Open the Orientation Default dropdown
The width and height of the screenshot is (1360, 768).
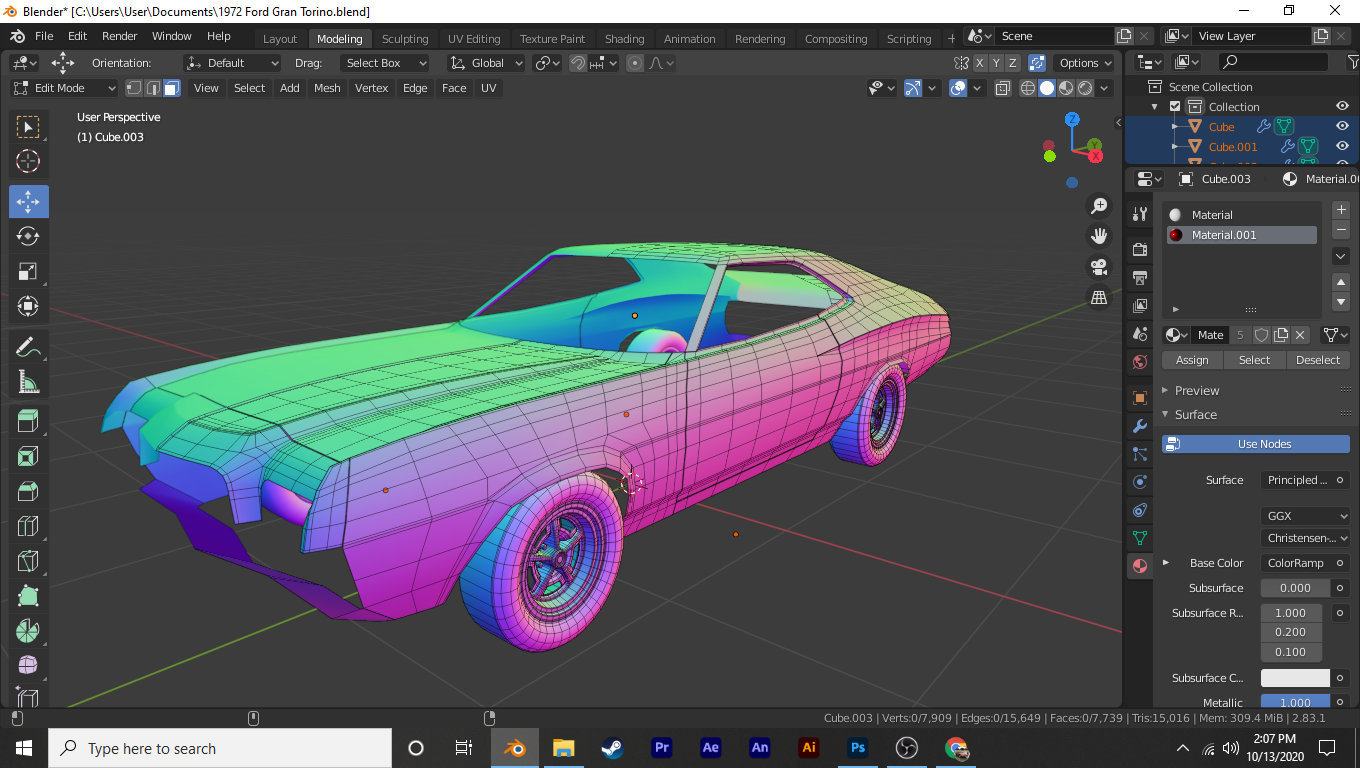coord(232,63)
